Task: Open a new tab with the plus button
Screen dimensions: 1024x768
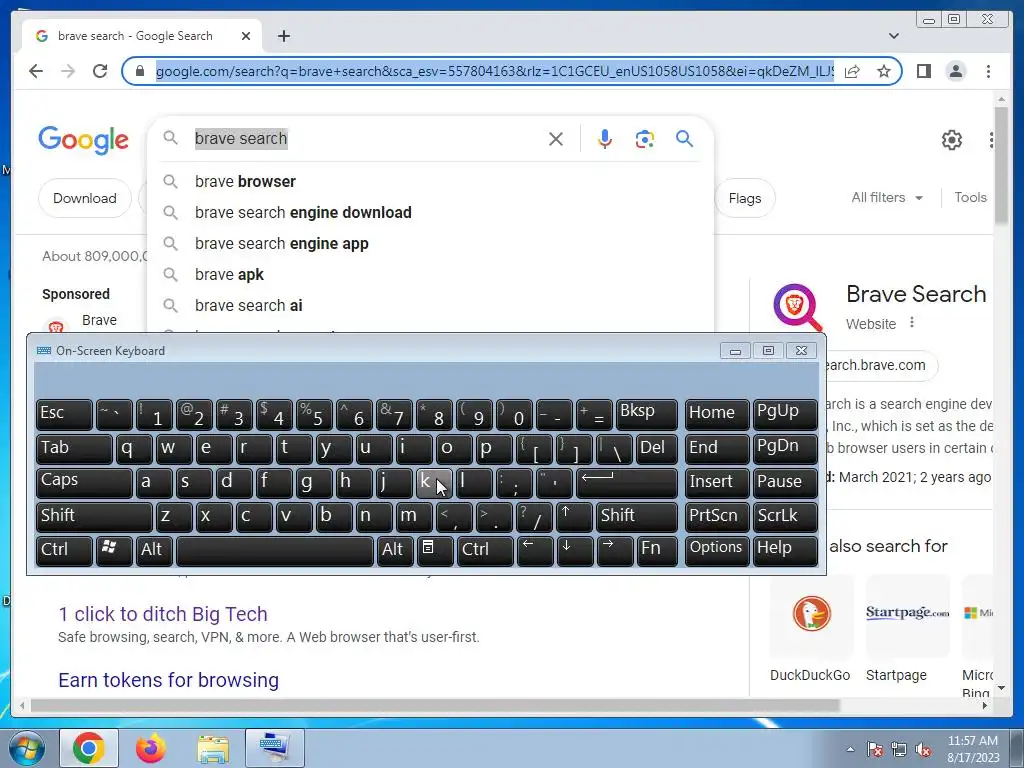Action: pyautogui.click(x=283, y=36)
